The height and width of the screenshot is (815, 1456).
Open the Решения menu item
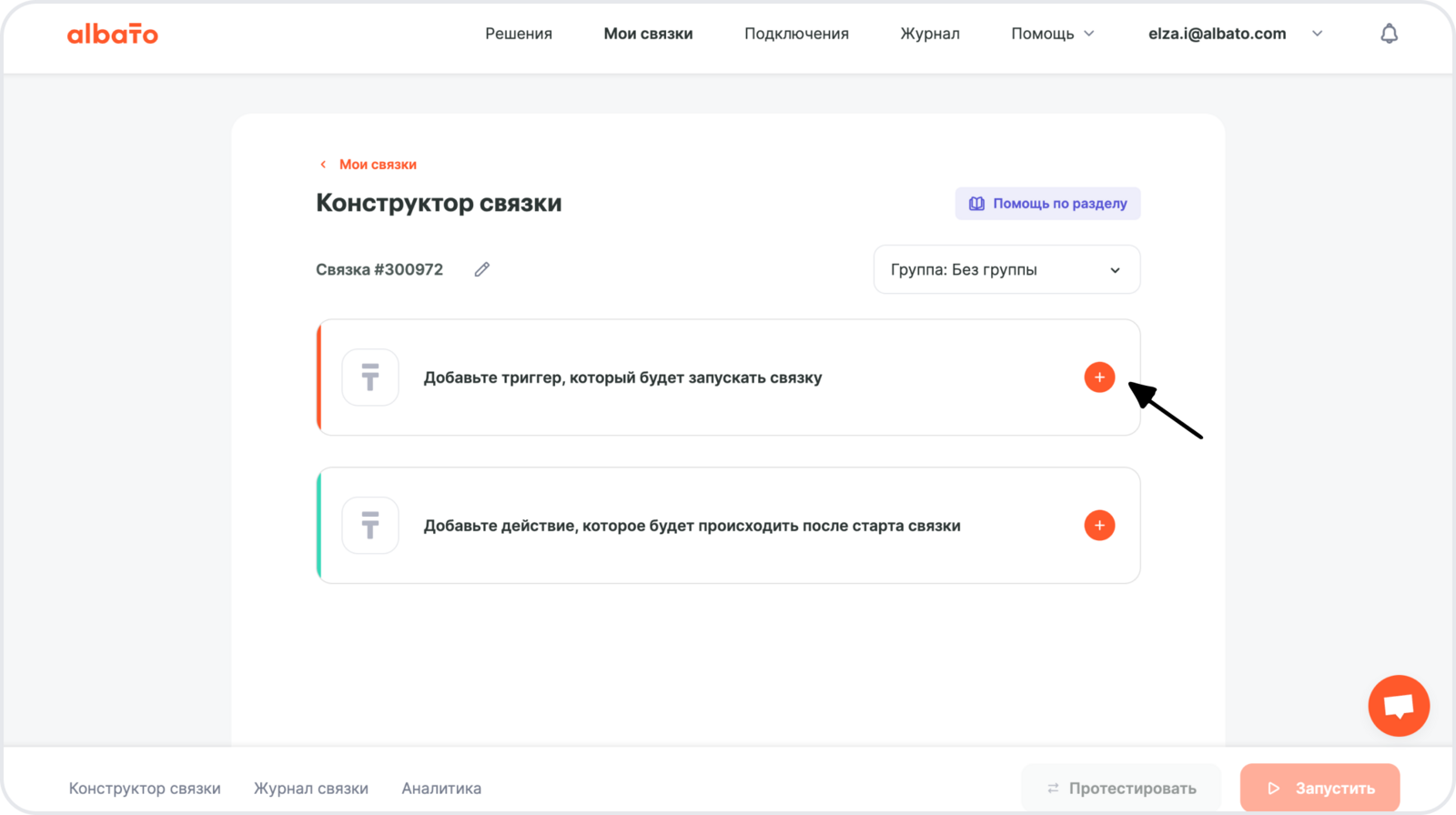point(519,34)
